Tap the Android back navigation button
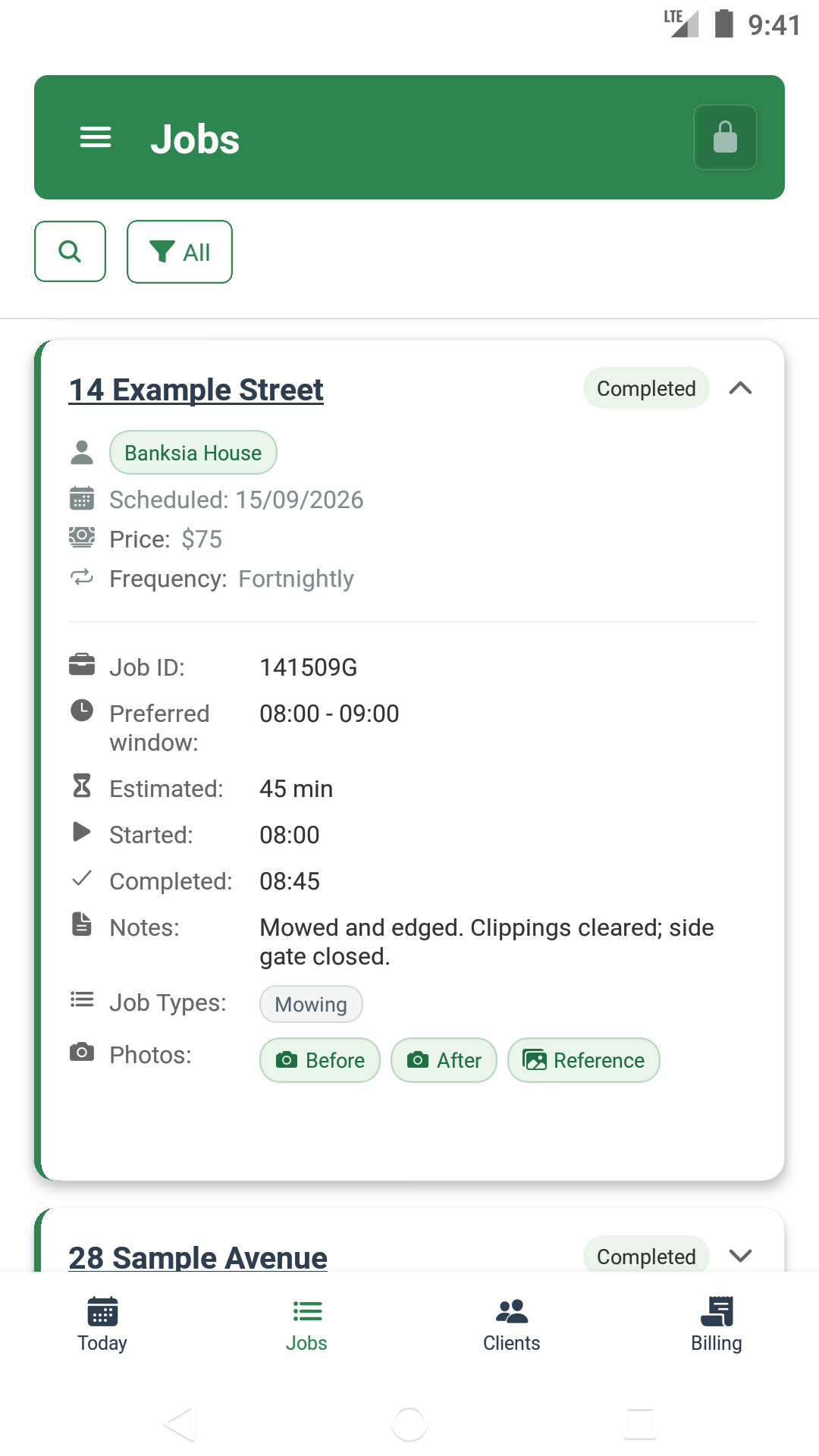This screenshot has width=819, height=1456. click(x=180, y=1424)
